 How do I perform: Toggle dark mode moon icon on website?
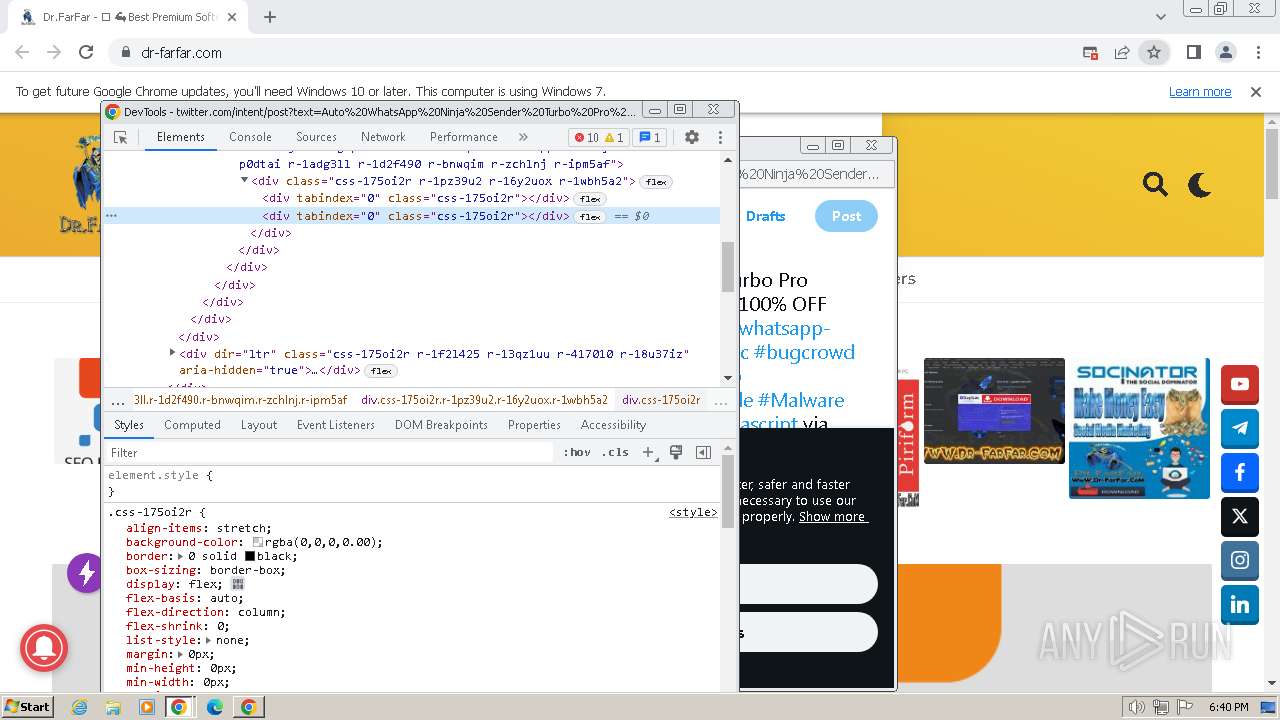tap(1199, 184)
